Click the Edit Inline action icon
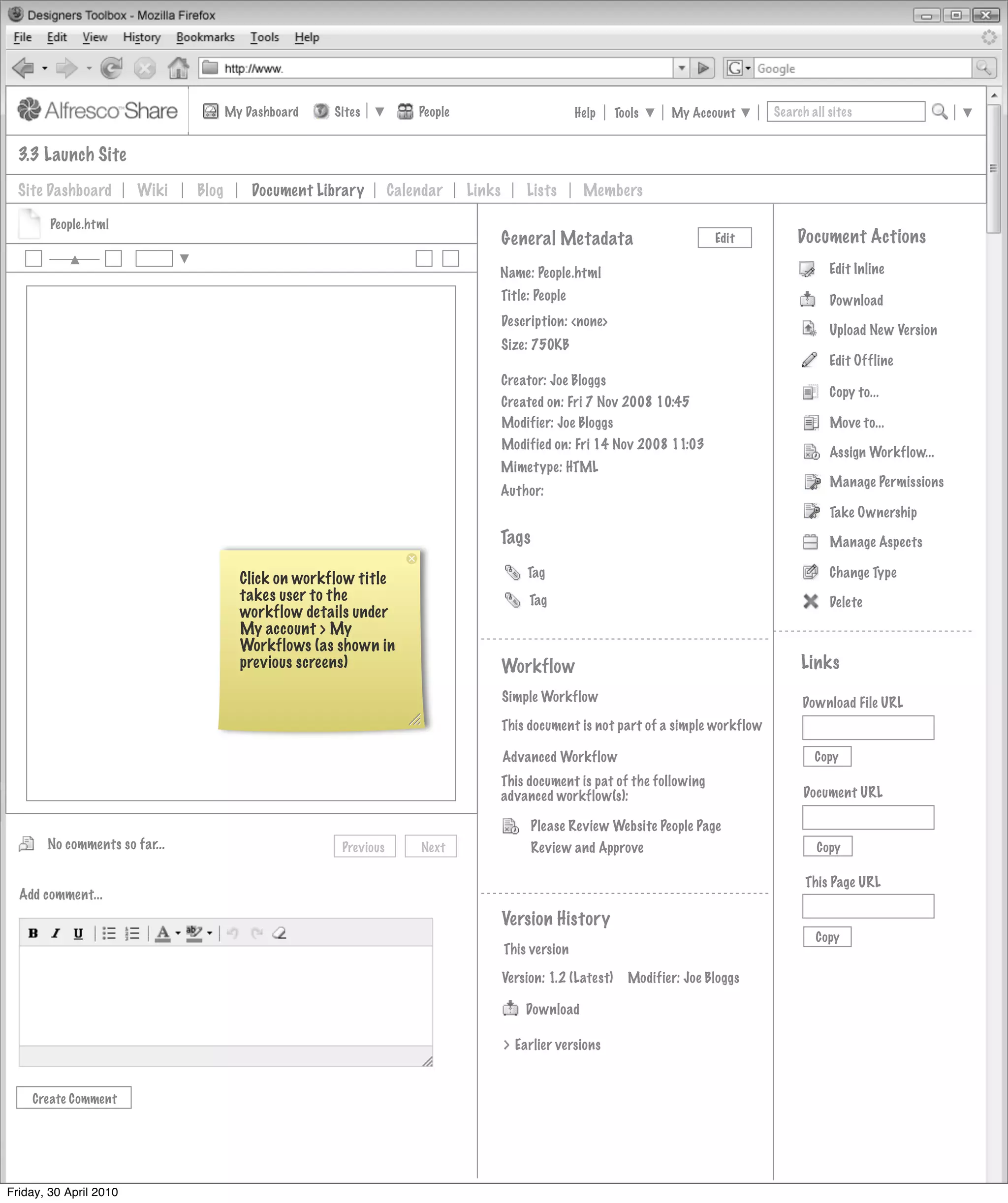 coord(807,269)
